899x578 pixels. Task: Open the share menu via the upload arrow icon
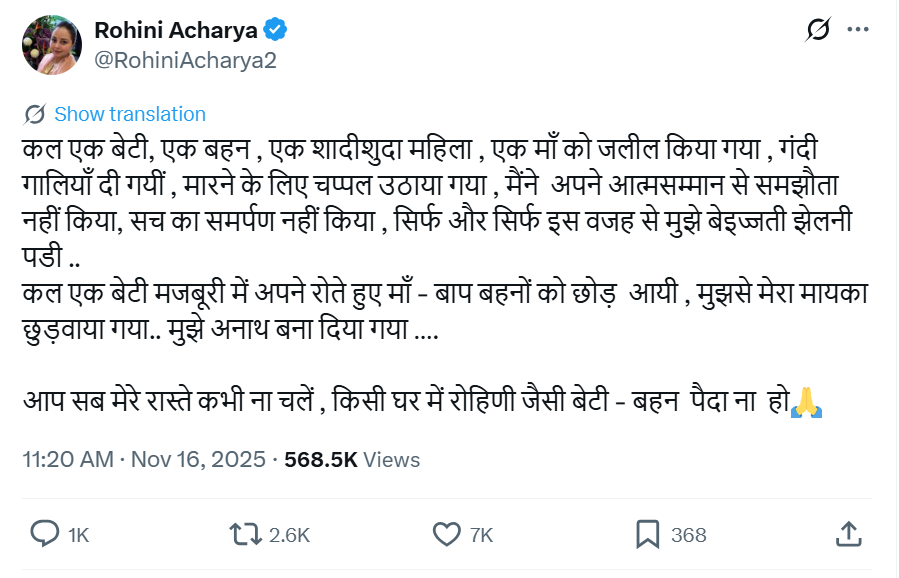pyautogui.click(x=848, y=533)
